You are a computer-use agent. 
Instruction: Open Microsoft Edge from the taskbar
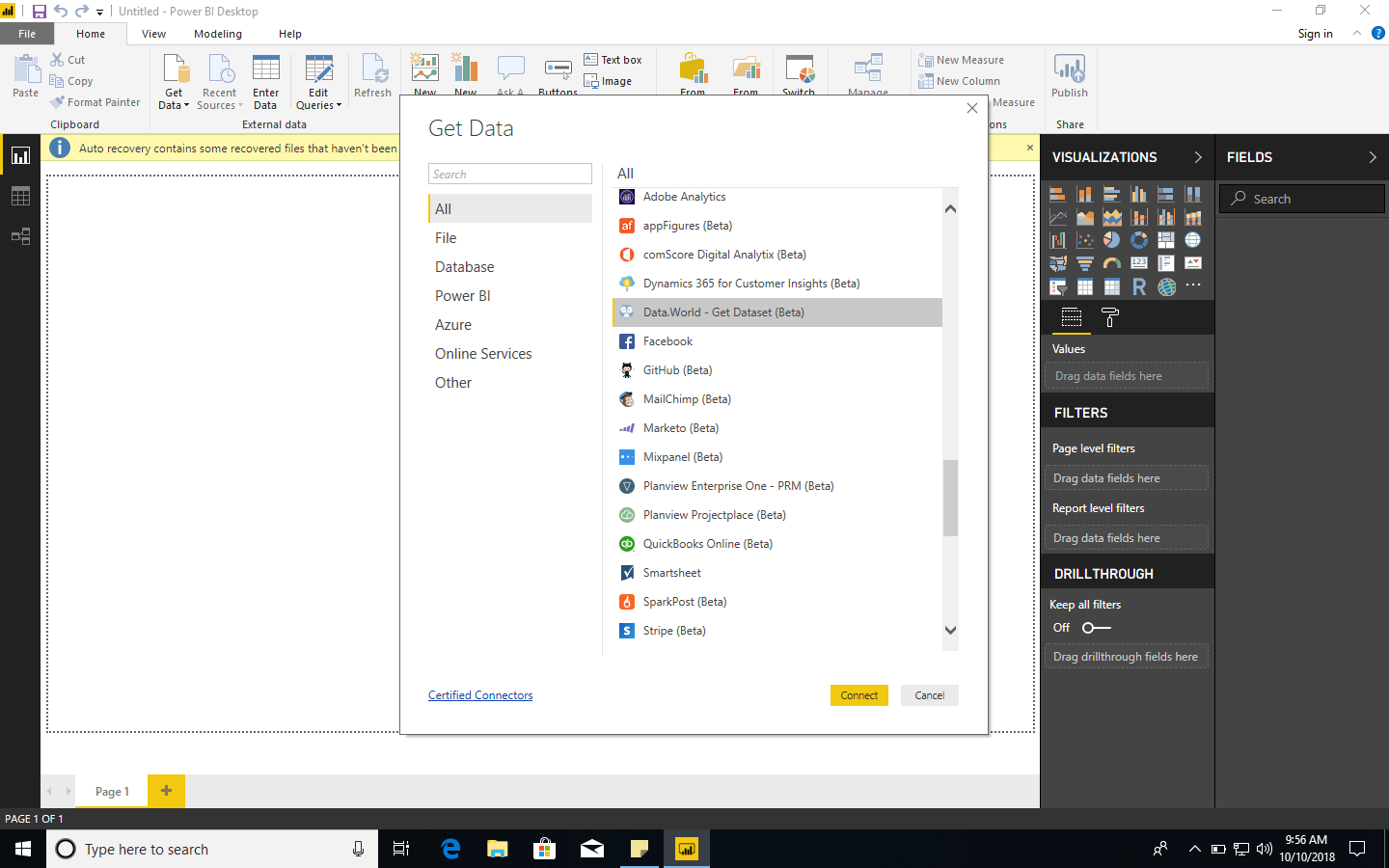click(x=450, y=849)
